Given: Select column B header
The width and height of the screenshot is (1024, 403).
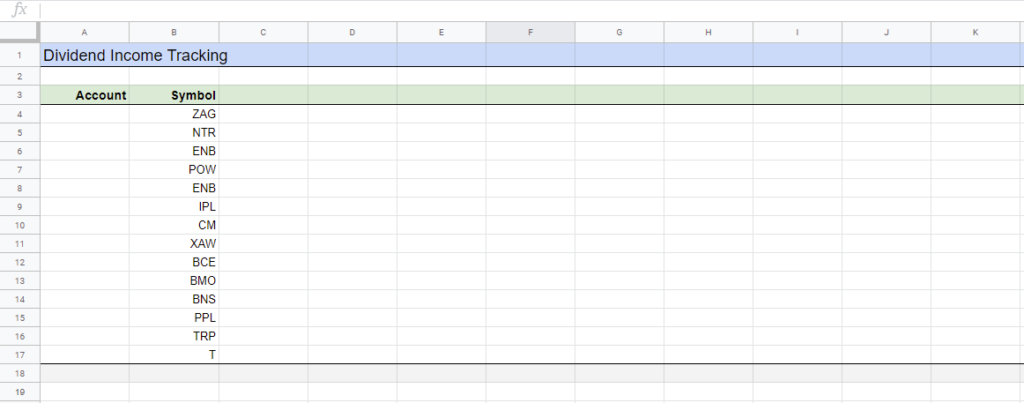Looking at the screenshot, I should [174, 32].
